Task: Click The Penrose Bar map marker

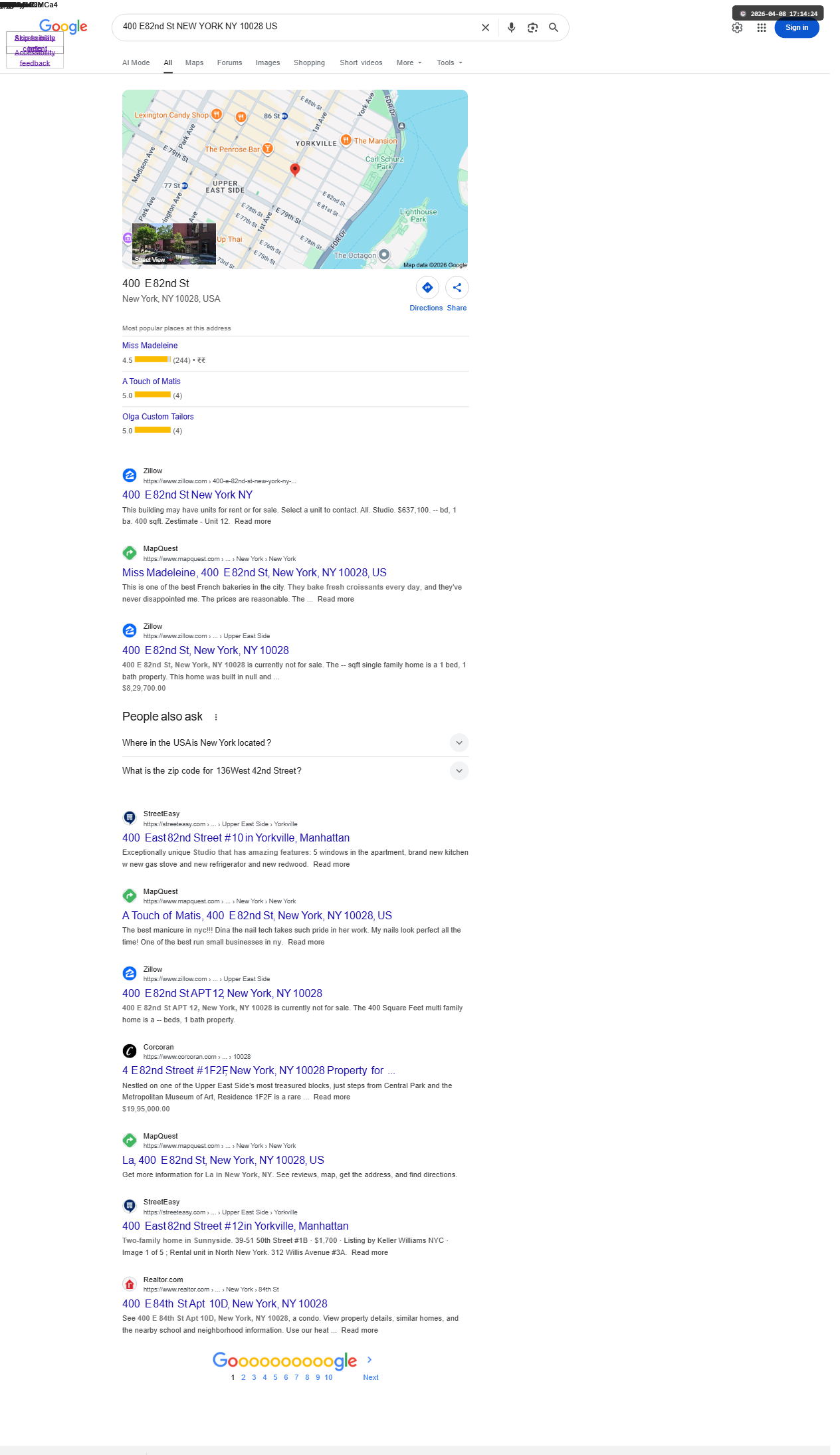Action: 267,149
